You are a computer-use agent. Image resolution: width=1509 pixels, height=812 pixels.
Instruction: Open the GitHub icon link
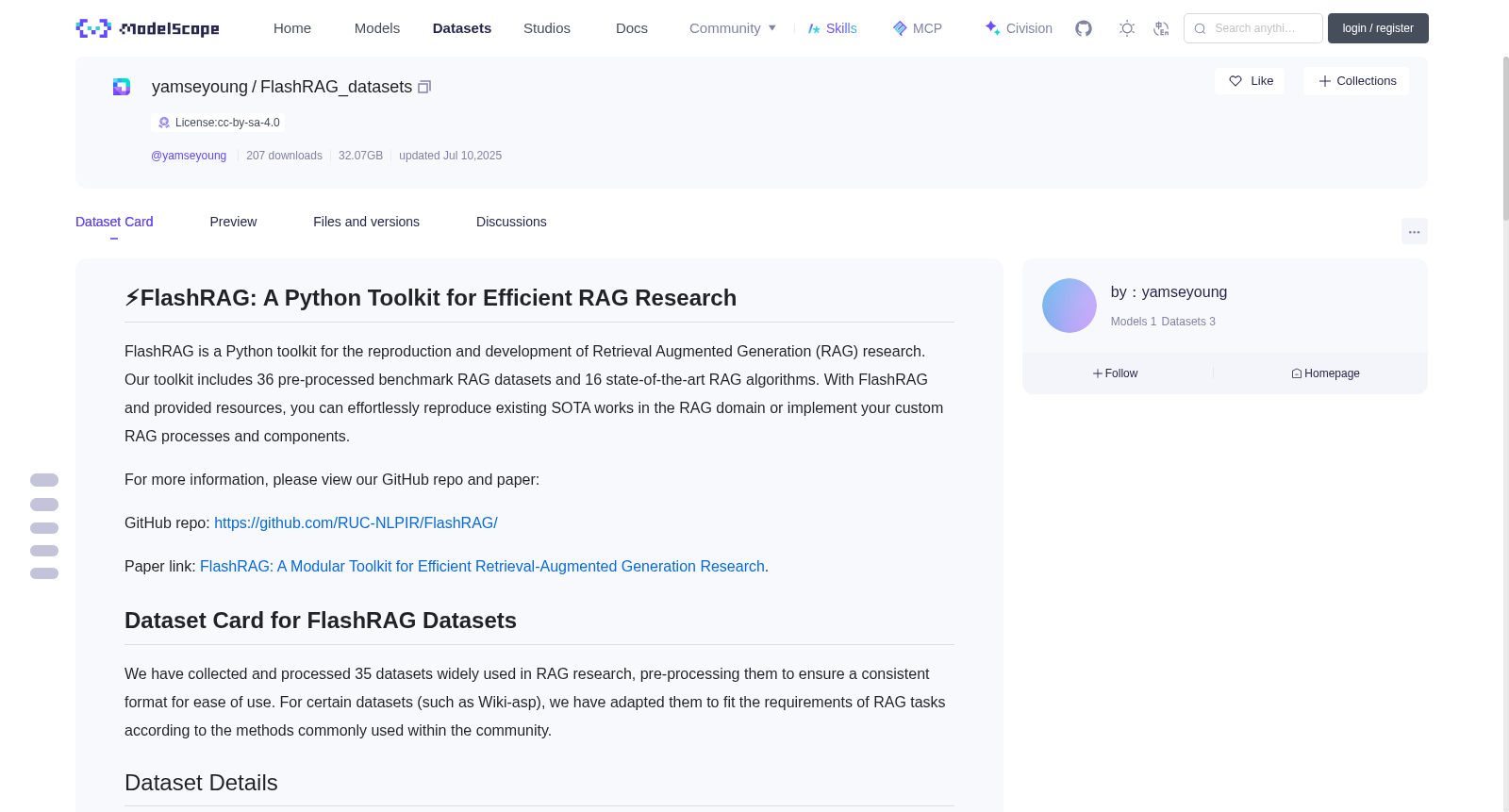(x=1084, y=28)
